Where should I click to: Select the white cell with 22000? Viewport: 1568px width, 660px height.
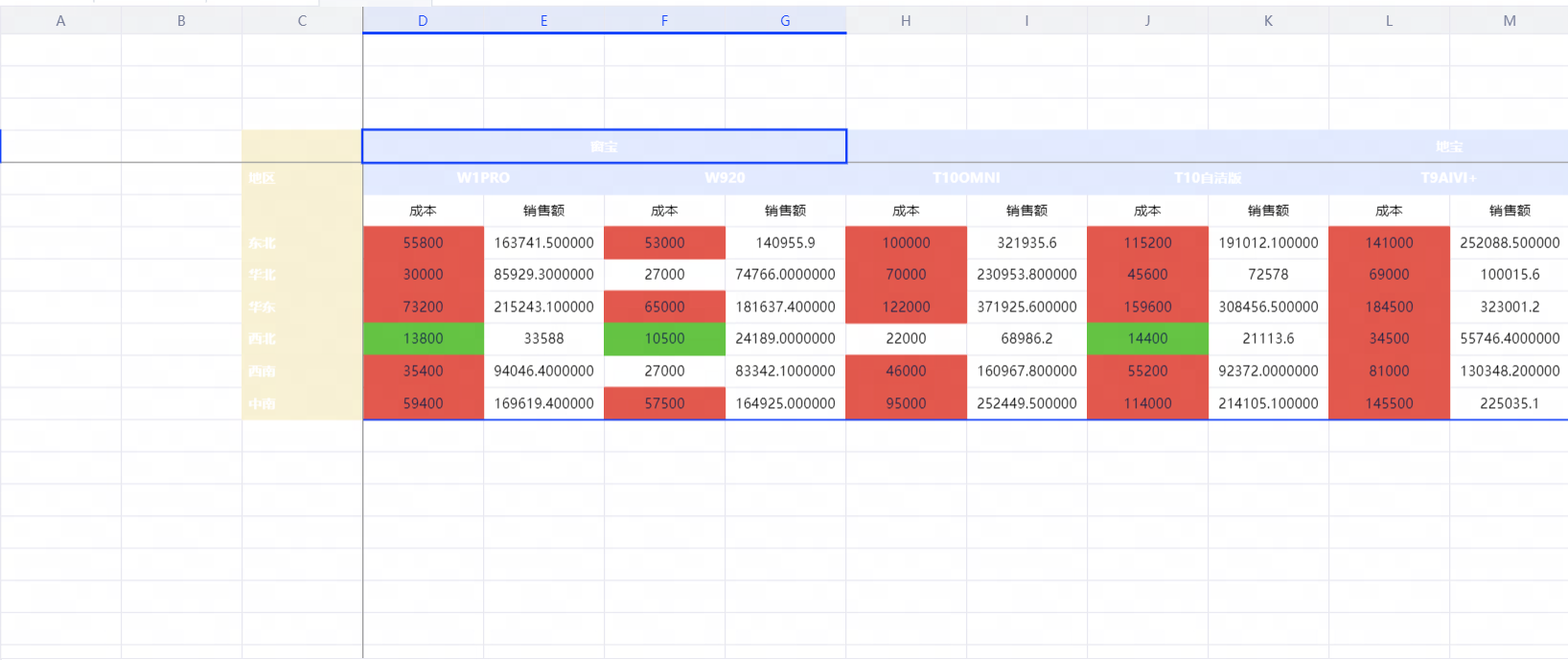906,338
